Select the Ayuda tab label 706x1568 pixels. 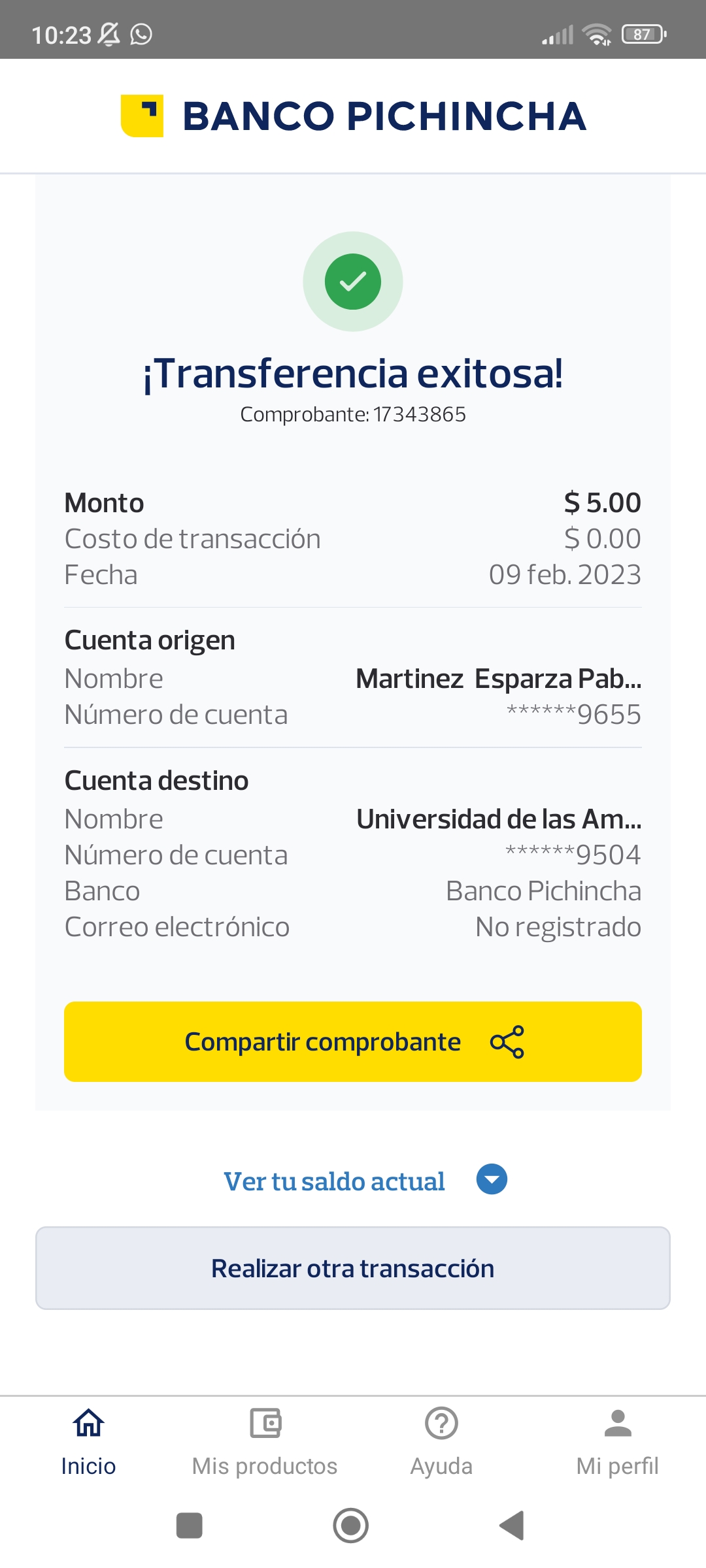(x=441, y=1466)
